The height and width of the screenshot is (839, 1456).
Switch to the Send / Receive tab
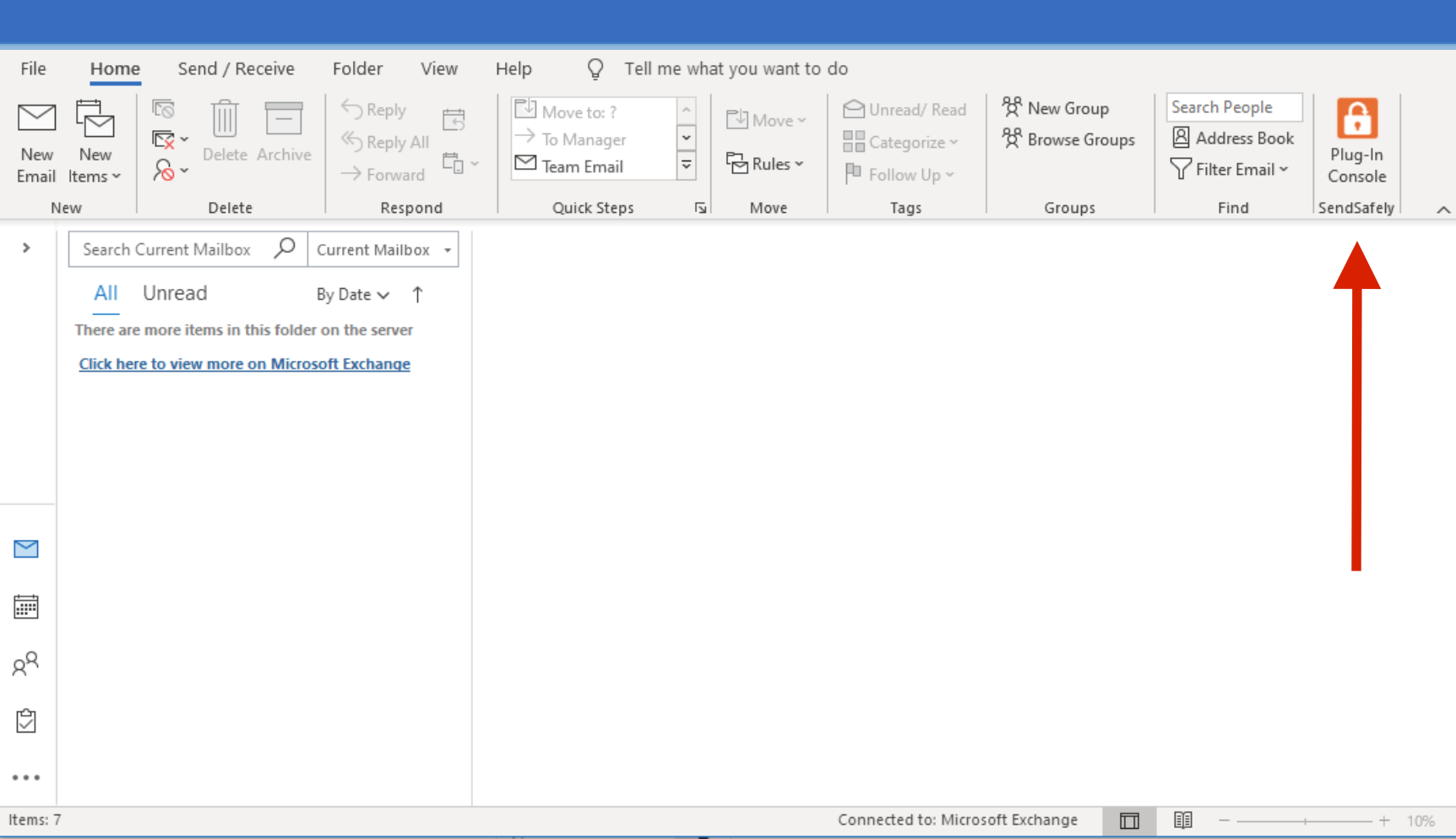coord(236,68)
